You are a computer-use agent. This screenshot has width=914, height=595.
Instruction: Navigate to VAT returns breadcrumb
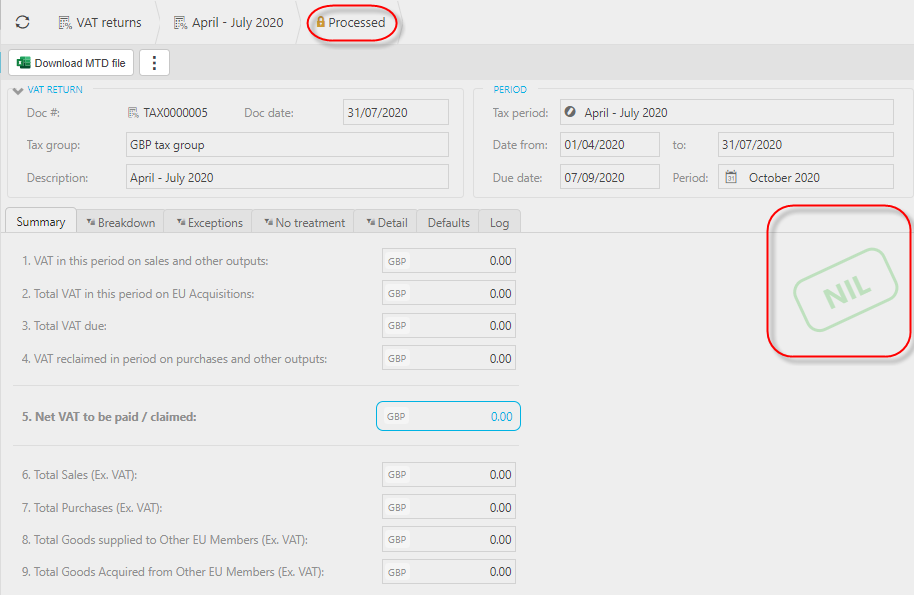point(100,22)
